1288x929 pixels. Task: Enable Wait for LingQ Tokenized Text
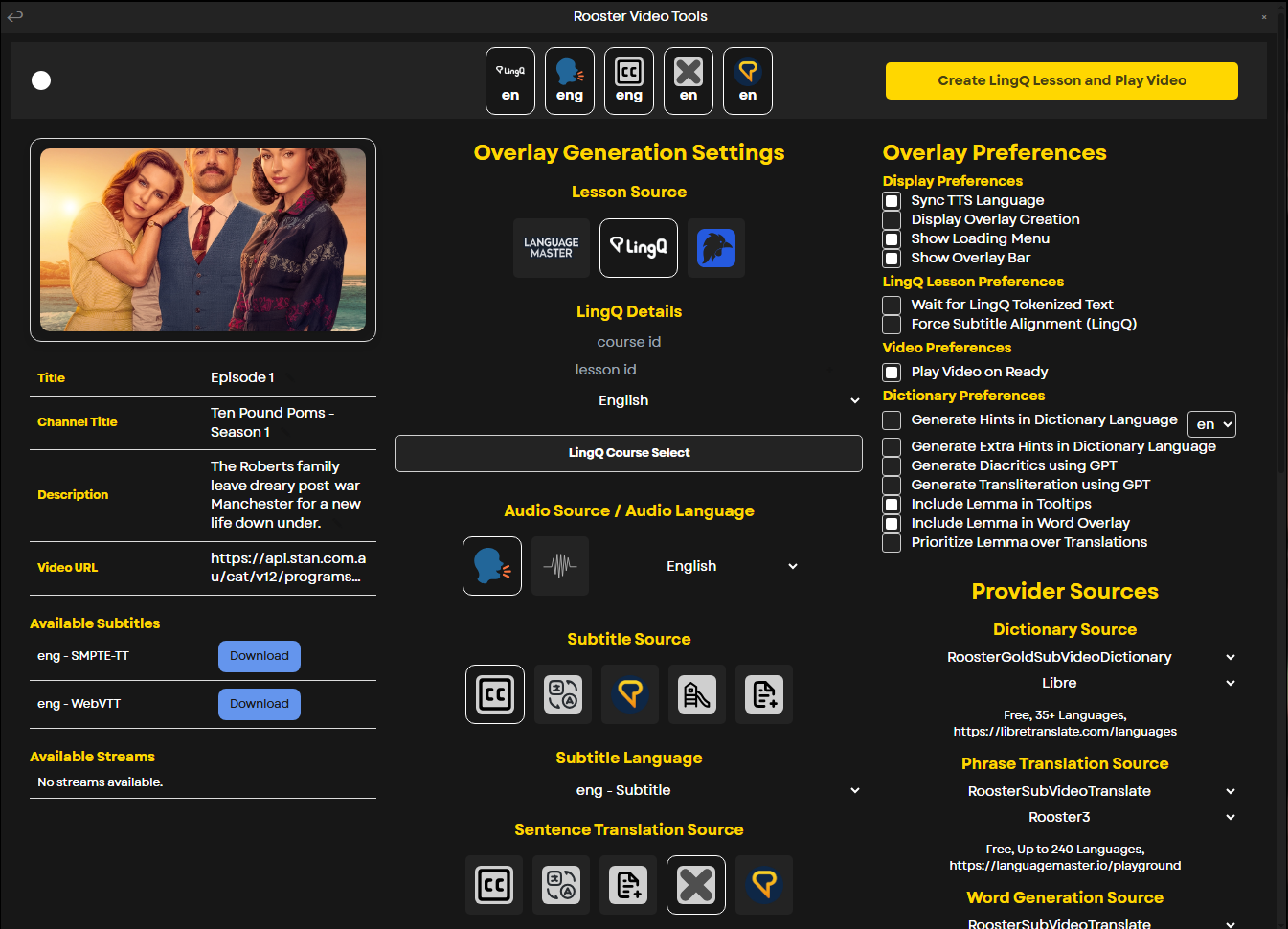(892, 306)
